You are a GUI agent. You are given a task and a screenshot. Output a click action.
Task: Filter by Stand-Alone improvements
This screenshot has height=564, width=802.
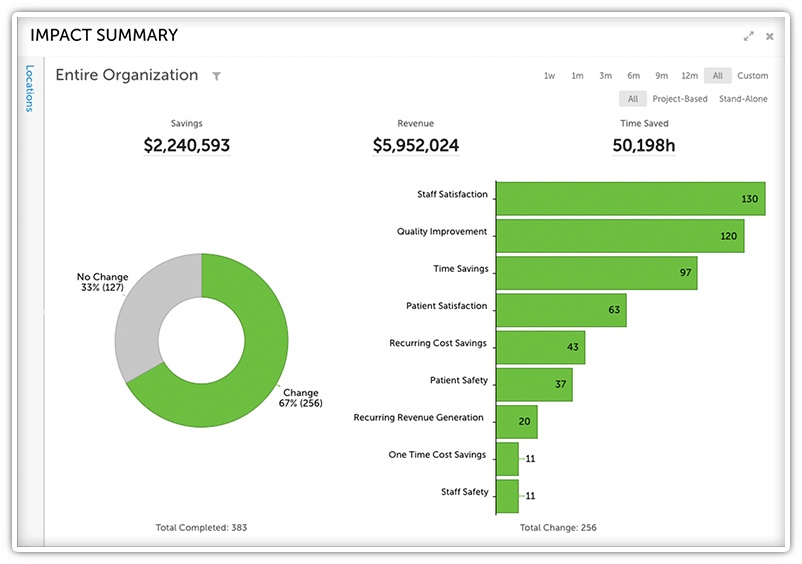743,99
